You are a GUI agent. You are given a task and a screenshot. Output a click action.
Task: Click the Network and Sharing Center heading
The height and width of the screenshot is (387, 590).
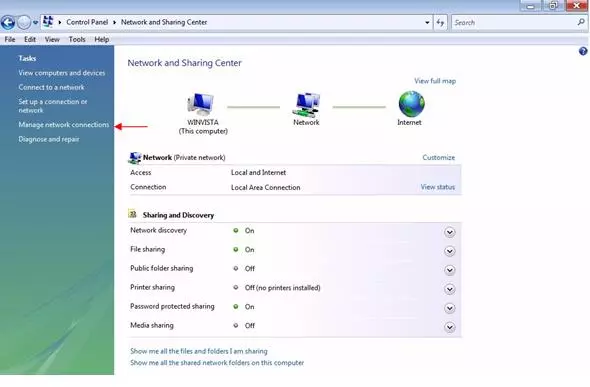(x=184, y=63)
